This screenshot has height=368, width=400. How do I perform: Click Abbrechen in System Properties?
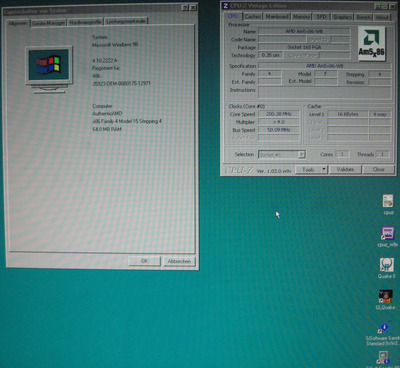click(x=179, y=261)
